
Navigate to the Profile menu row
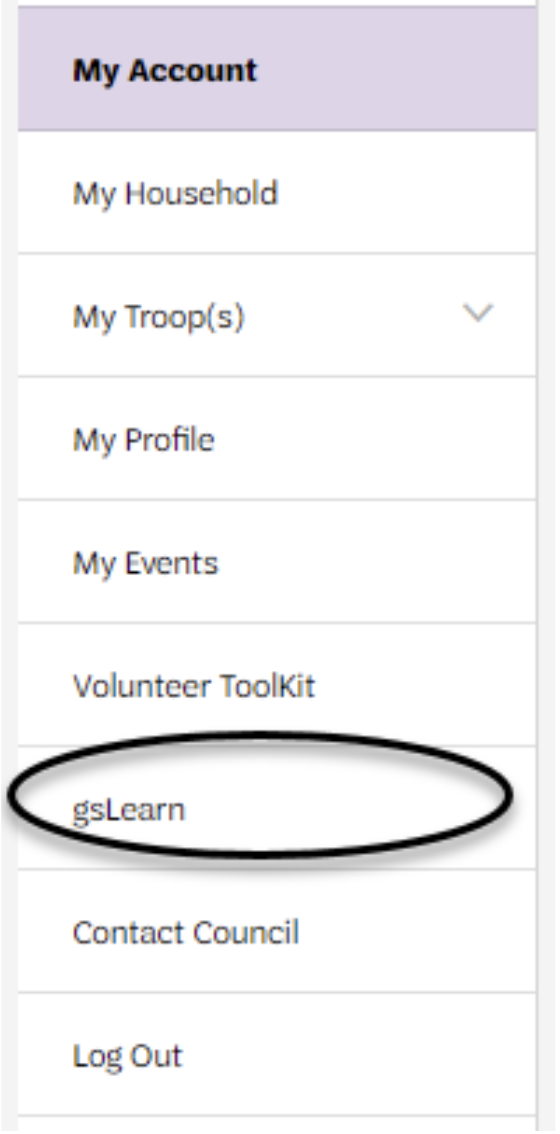[277, 439]
